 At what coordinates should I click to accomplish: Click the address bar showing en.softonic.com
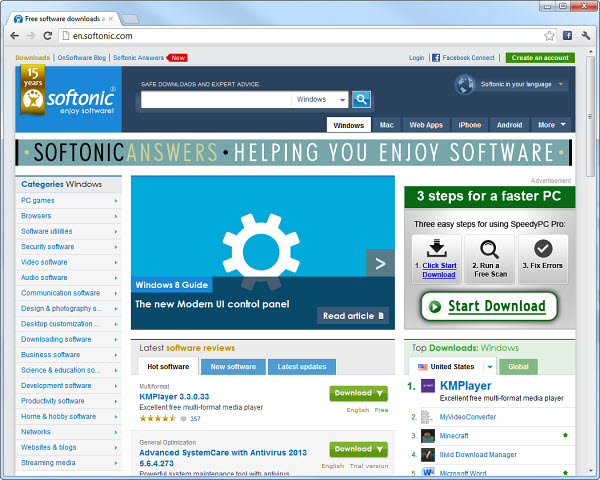tap(300, 35)
